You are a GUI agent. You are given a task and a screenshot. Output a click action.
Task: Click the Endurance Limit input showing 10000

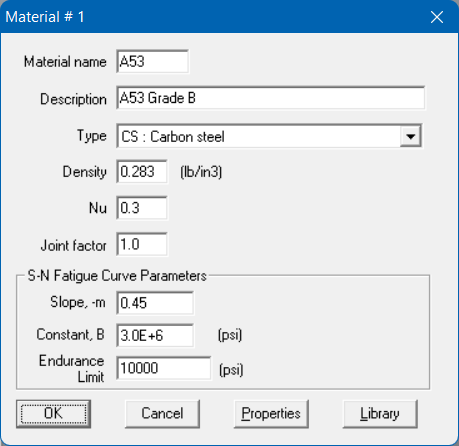point(164,368)
